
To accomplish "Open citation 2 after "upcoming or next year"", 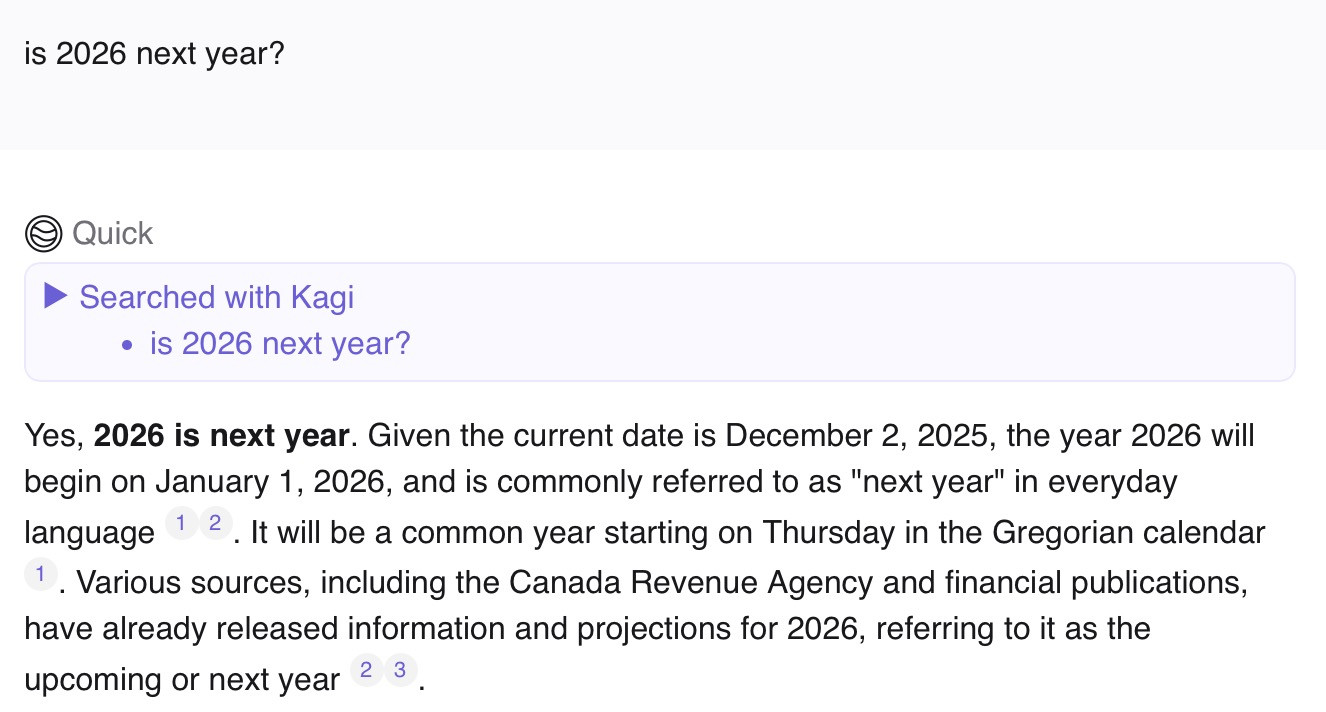I will coord(366,670).
